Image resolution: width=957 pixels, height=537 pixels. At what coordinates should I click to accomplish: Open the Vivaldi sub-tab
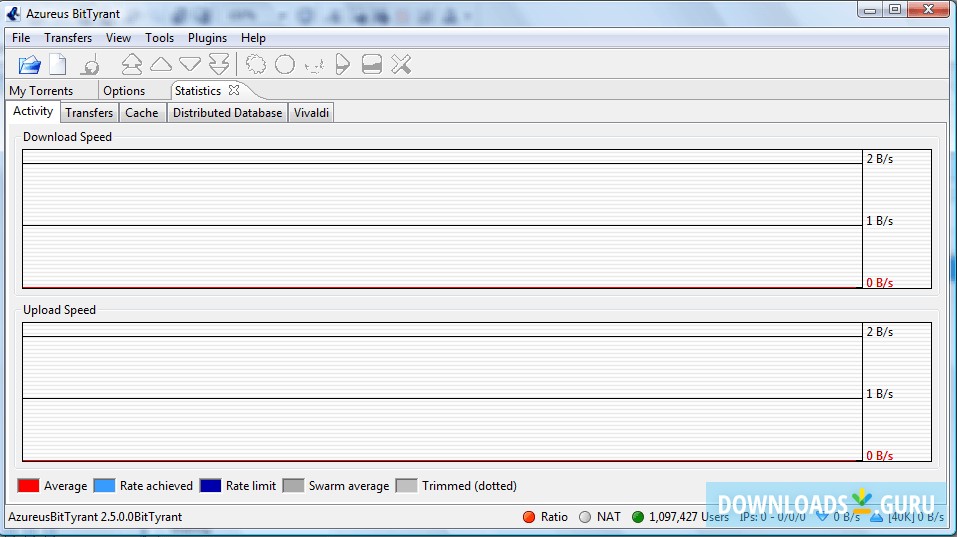[311, 113]
